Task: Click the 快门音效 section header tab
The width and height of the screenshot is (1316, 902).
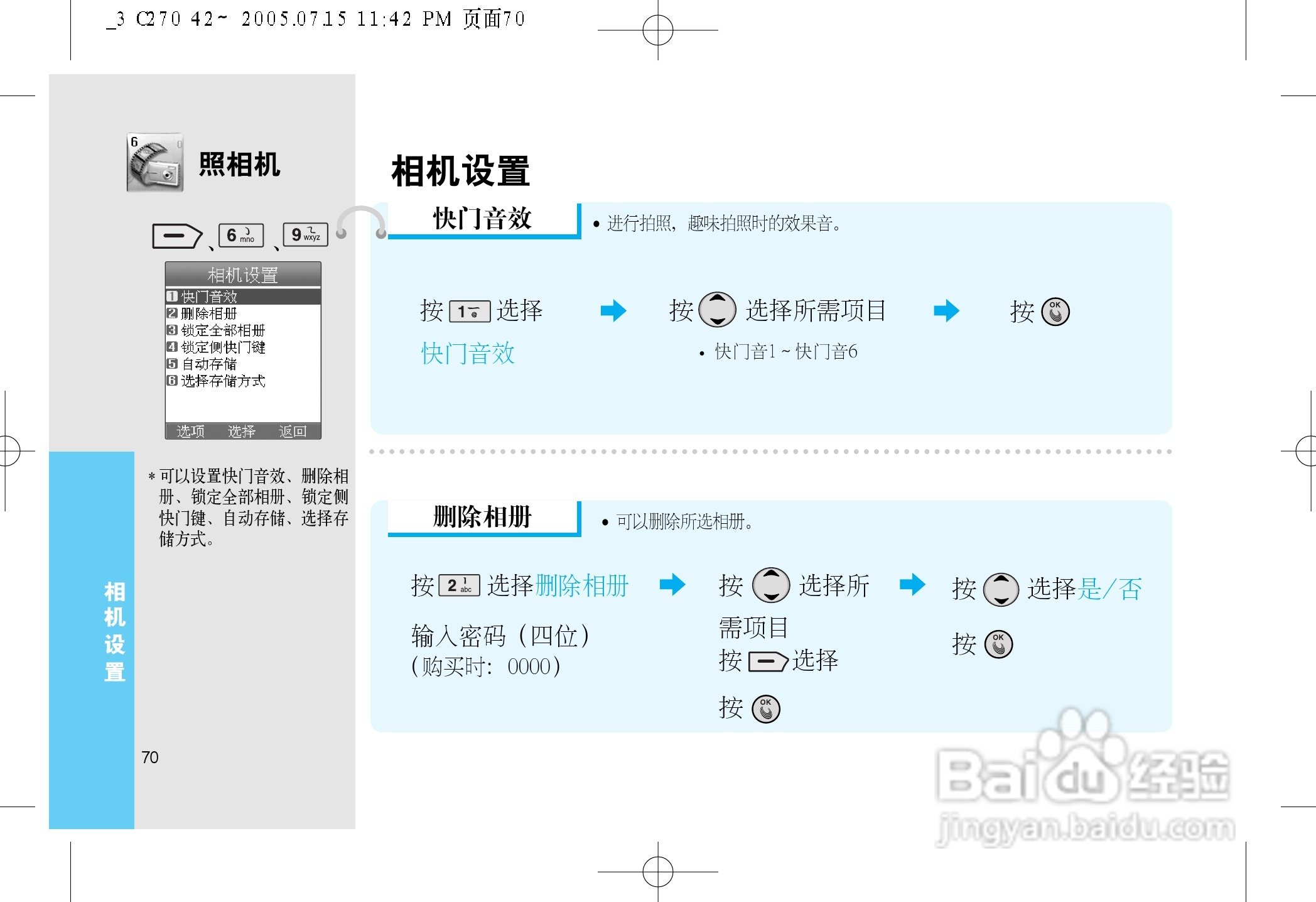Action: point(482,219)
